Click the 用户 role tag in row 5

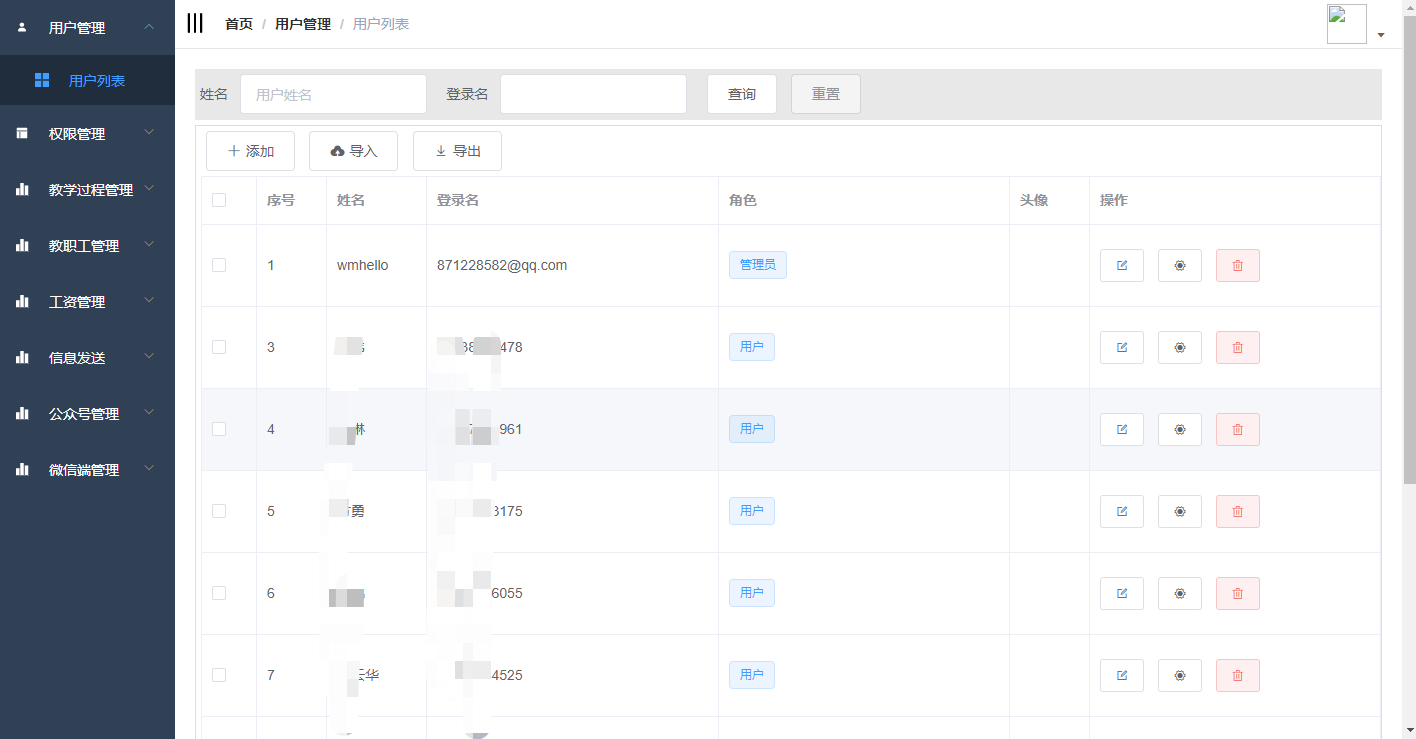[751, 511]
